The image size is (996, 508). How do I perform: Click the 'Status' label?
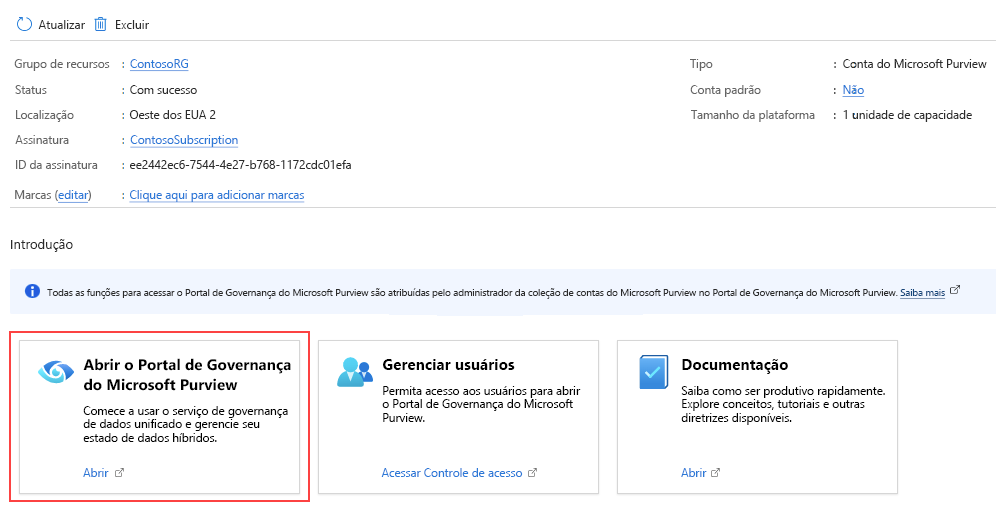31,90
